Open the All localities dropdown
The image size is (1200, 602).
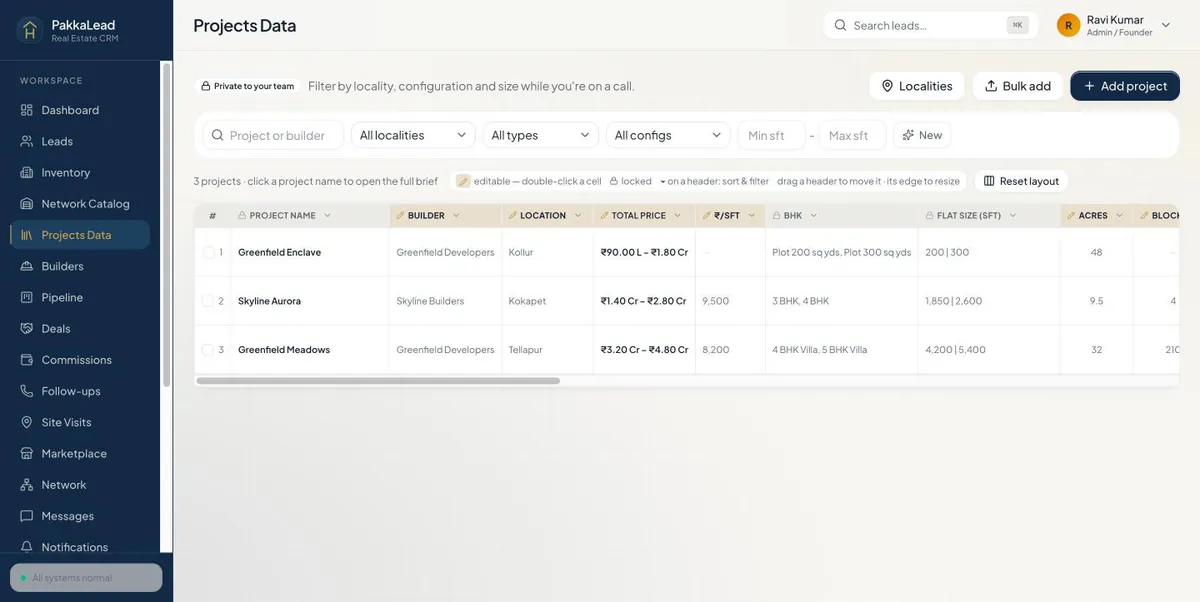pos(413,135)
